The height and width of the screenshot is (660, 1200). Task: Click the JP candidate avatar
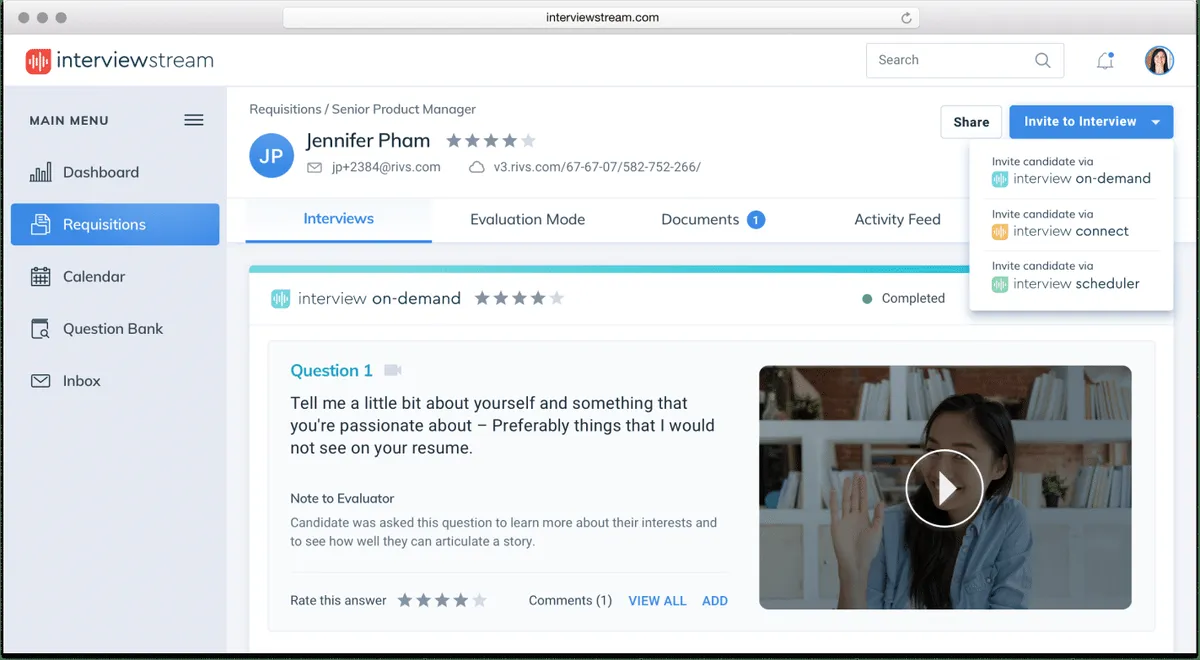coord(271,156)
